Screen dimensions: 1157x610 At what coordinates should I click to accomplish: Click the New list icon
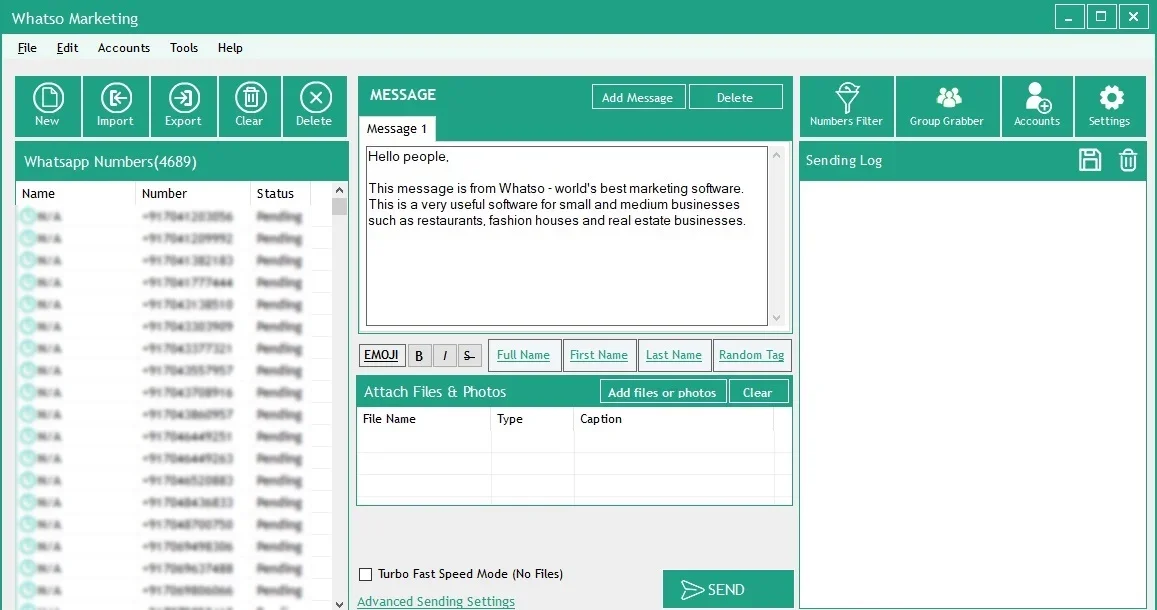tap(48, 106)
